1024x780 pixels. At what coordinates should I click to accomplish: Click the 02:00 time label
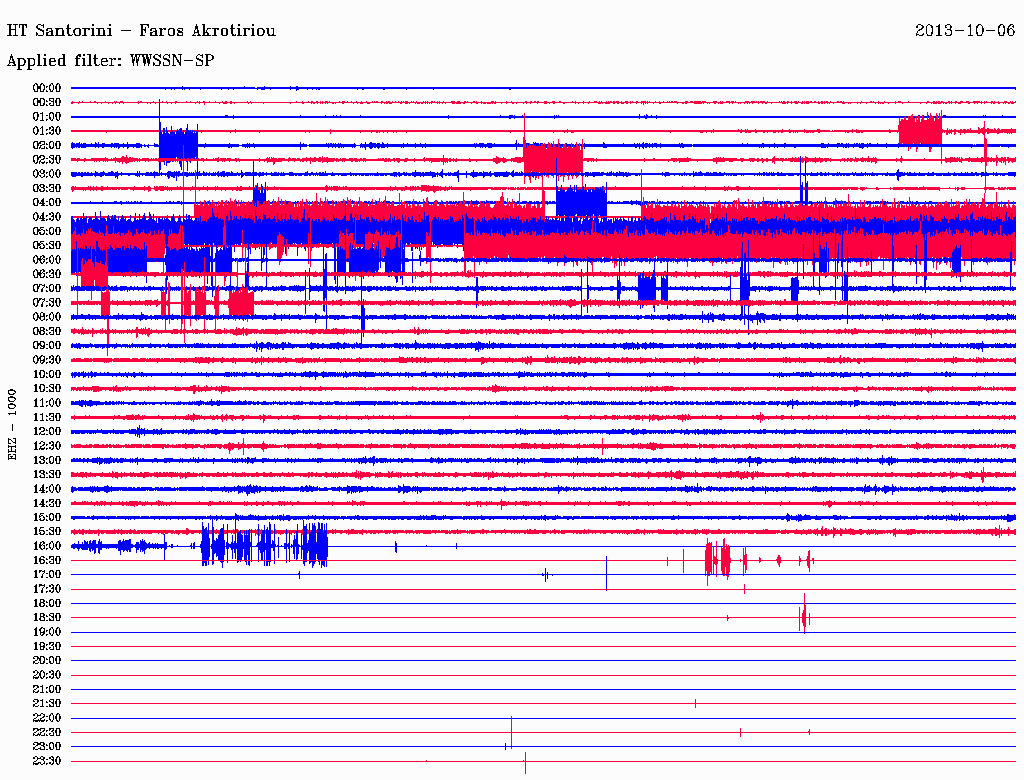[47, 146]
